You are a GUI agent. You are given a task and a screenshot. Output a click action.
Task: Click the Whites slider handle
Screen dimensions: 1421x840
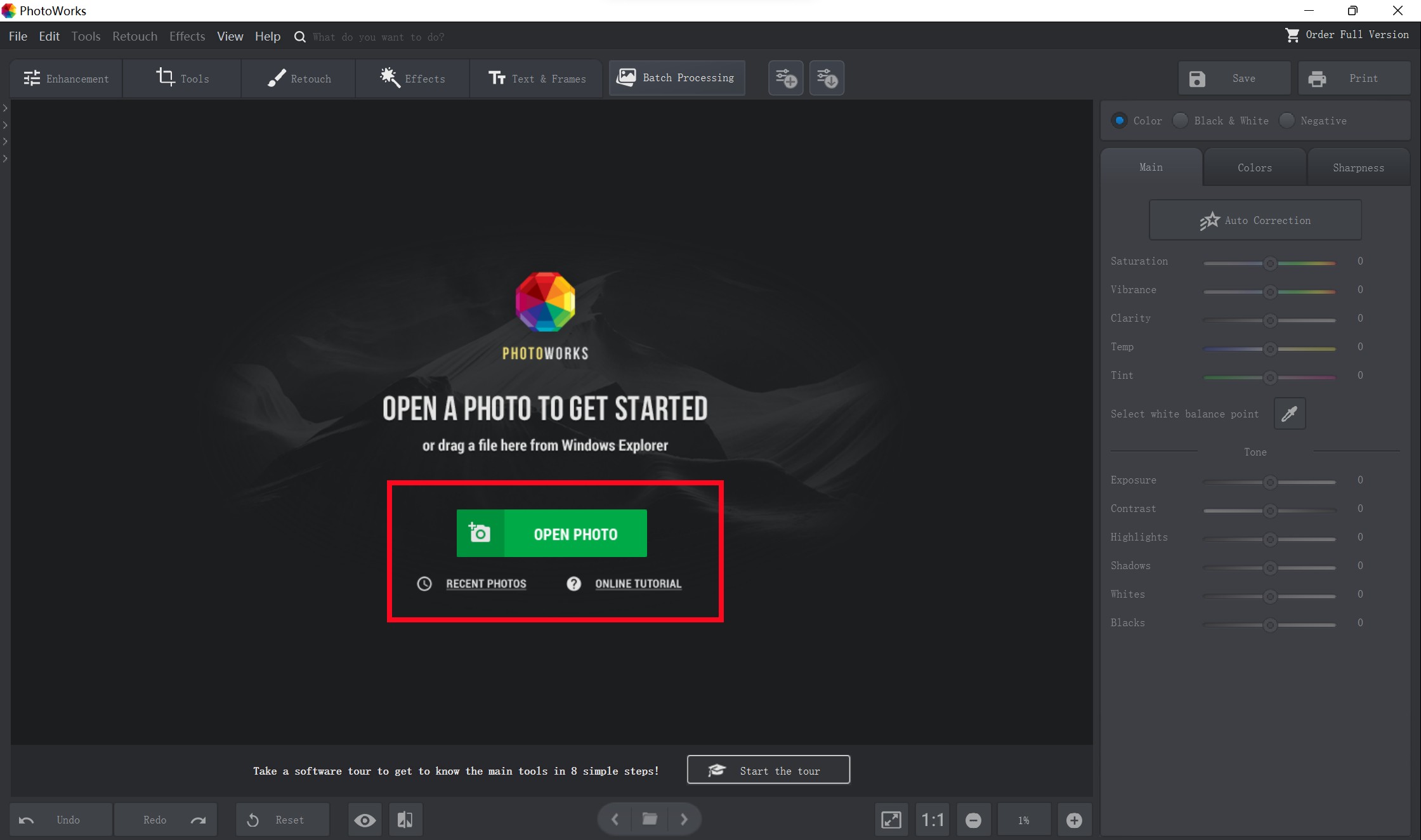click(x=1270, y=596)
